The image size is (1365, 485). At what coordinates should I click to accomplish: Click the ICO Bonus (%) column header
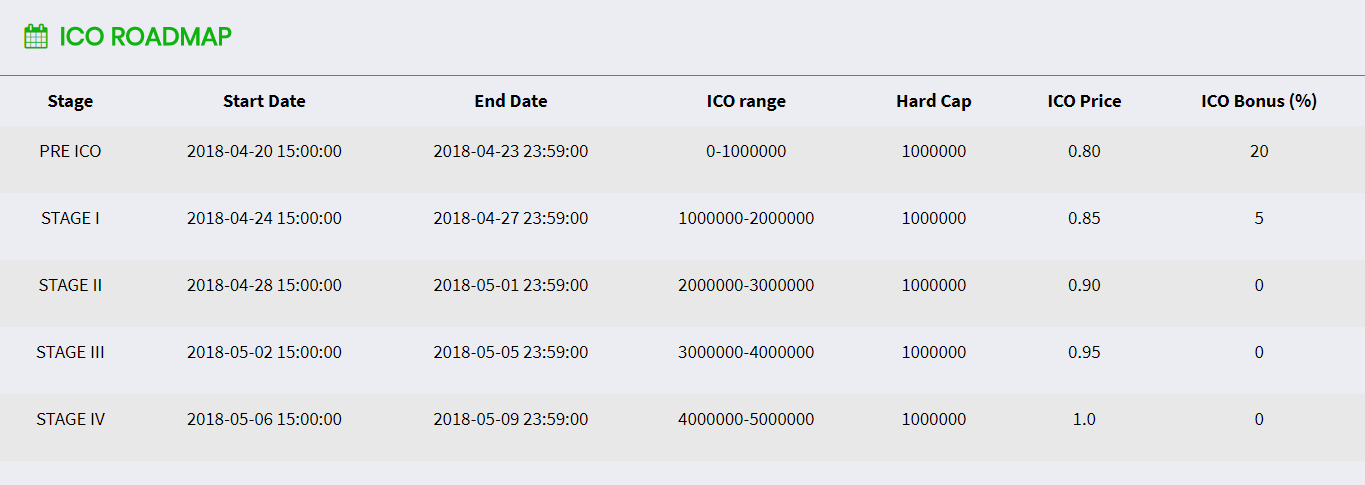1259,101
